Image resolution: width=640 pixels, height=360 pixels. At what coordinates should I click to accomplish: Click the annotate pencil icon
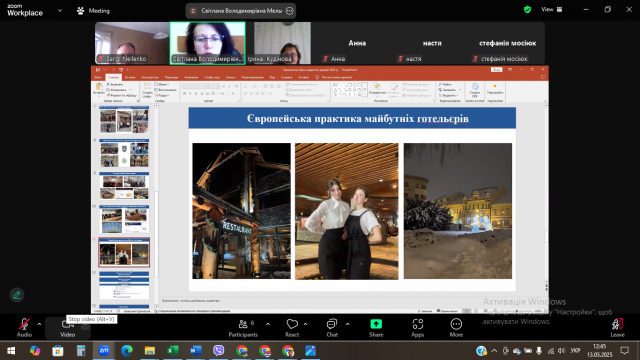click(17, 295)
